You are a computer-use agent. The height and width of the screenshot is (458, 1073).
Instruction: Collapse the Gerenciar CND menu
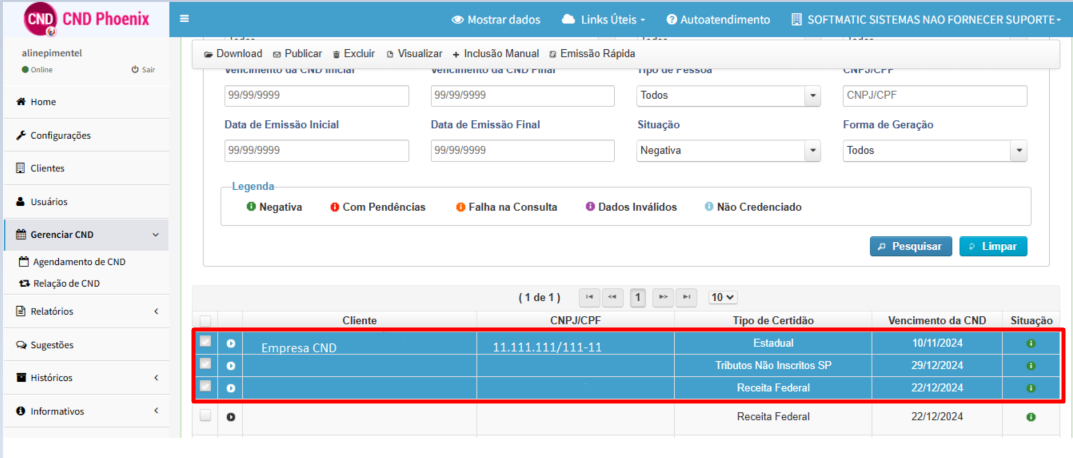(86, 235)
